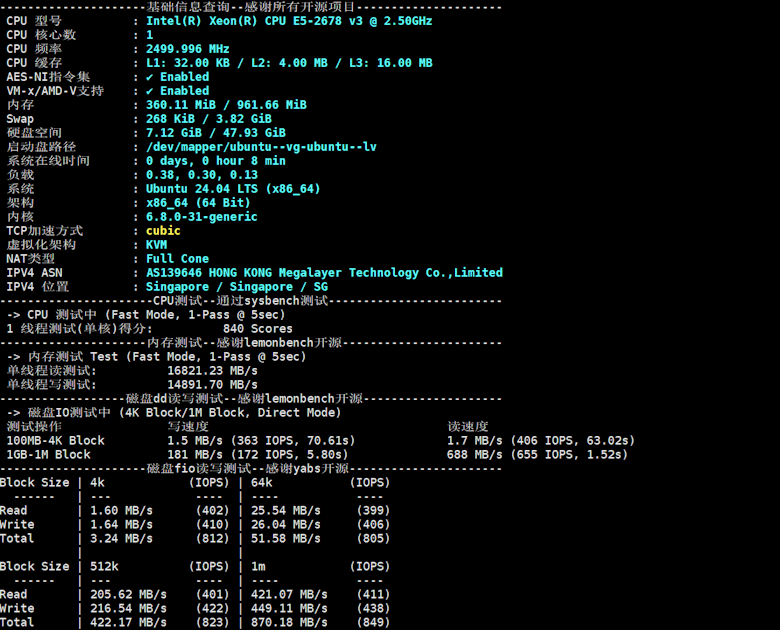Click the IOPS value '(849)'
The width and height of the screenshot is (780, 630).
(373, 623)
